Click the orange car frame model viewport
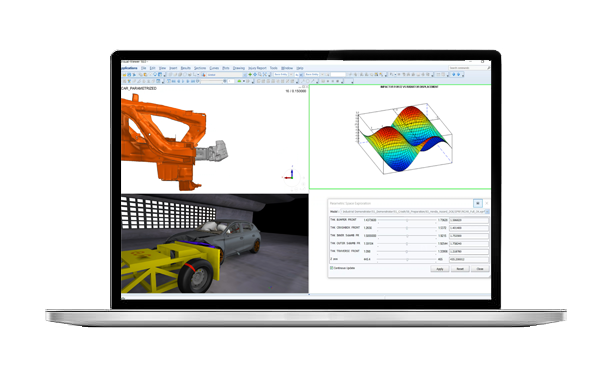This screenshot has height=374, width=612. coord(215,139)
